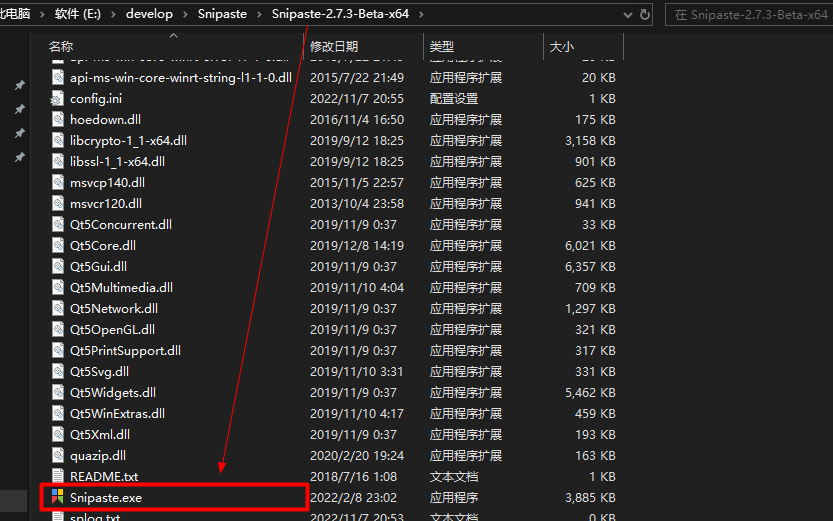Click the libcrypto-1_1-x64.dll file icon
The image size is (833, 521).
coord(57,141)
